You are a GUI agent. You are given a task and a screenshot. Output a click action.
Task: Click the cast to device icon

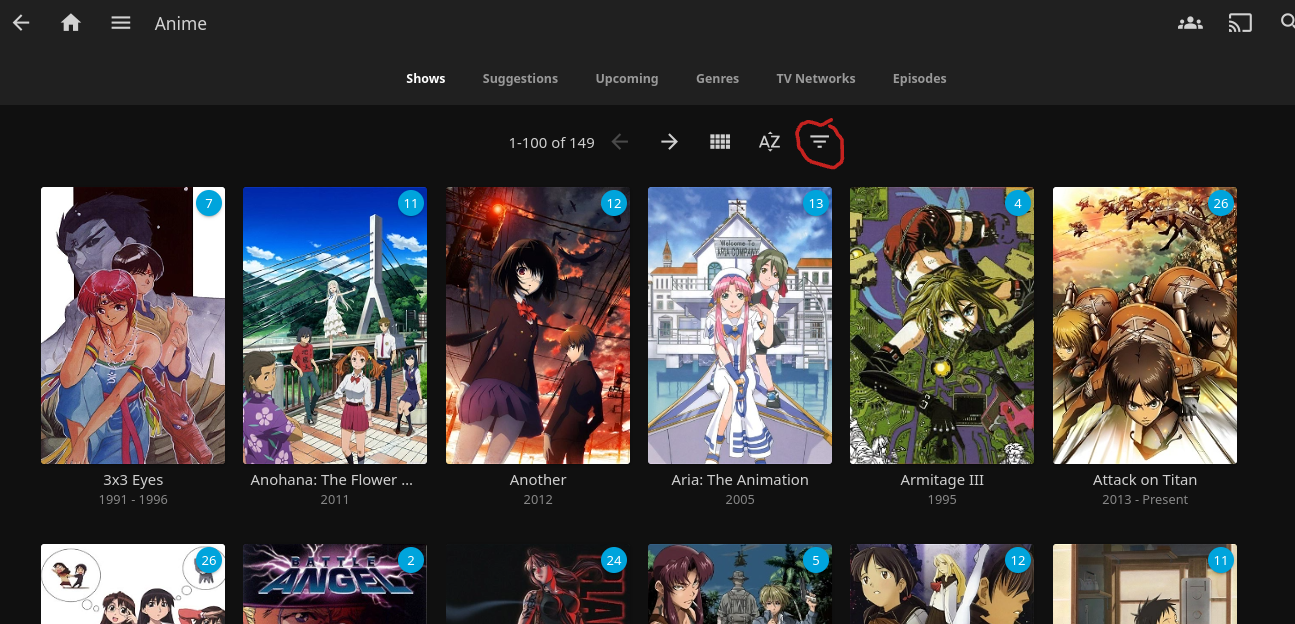[x=1240, y=23]
